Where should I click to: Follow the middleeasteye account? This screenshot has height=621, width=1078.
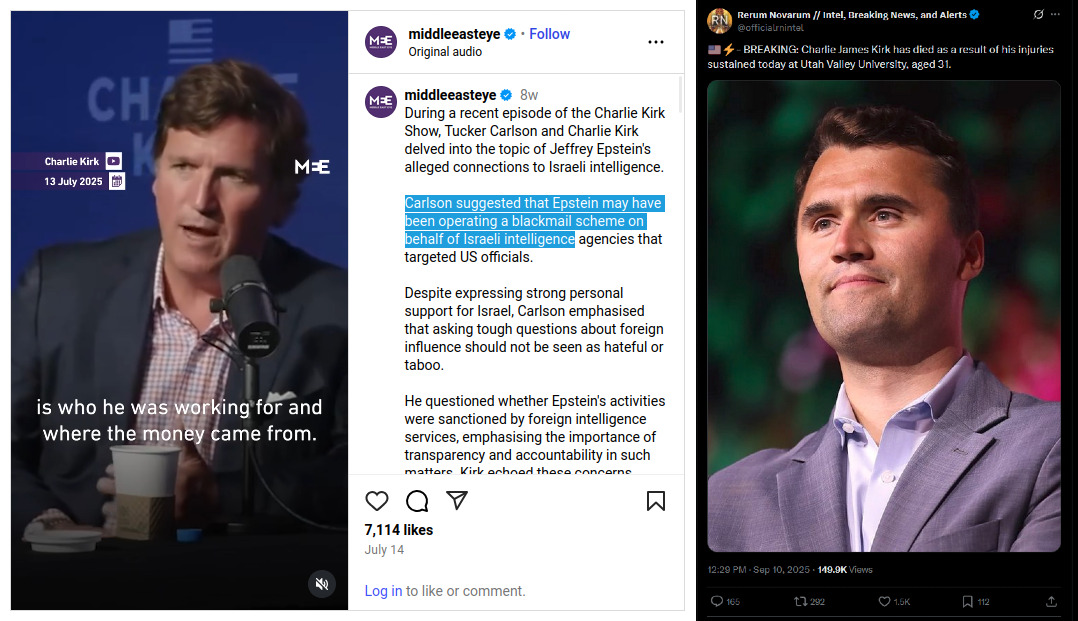click(549, 34)
